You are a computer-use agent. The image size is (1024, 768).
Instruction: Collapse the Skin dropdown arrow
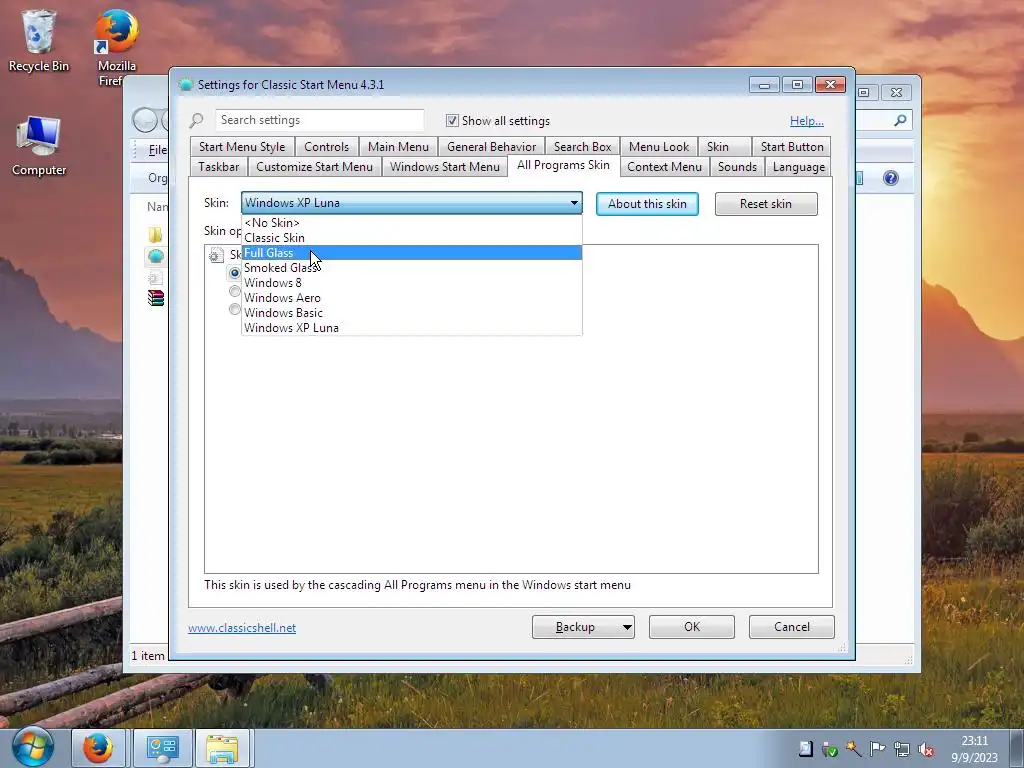(574, 203)
